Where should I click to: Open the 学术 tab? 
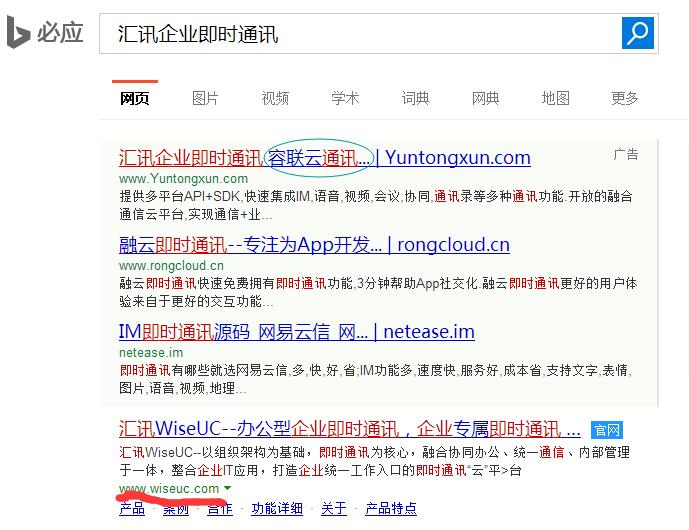pos(345,98)
